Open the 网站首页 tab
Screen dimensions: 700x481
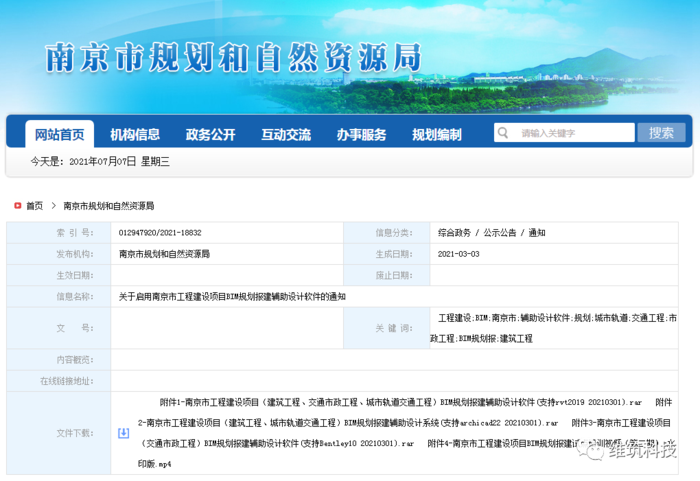click(x=59, y=134)
